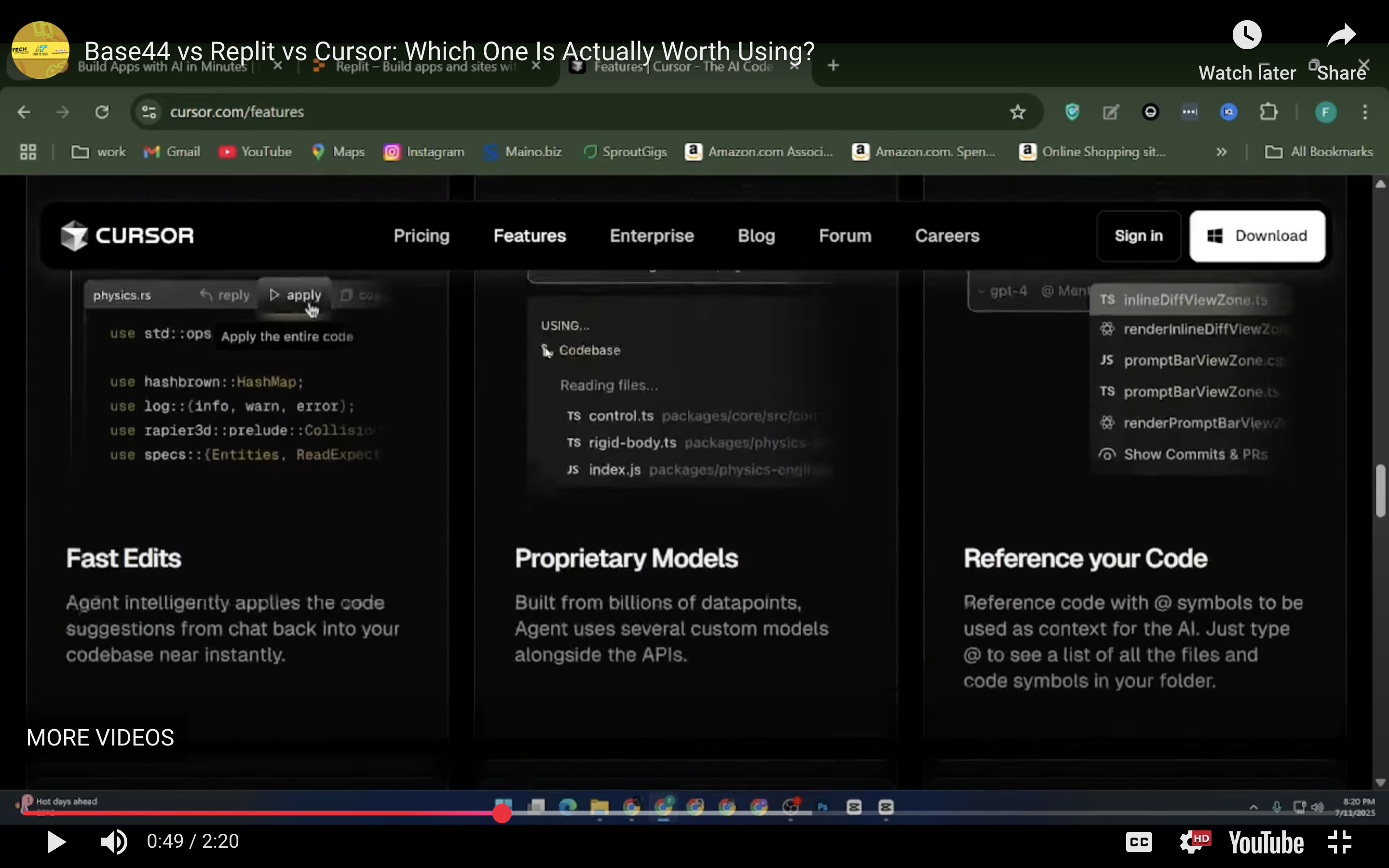Exit full screen mode icon

coord(1340,842)
